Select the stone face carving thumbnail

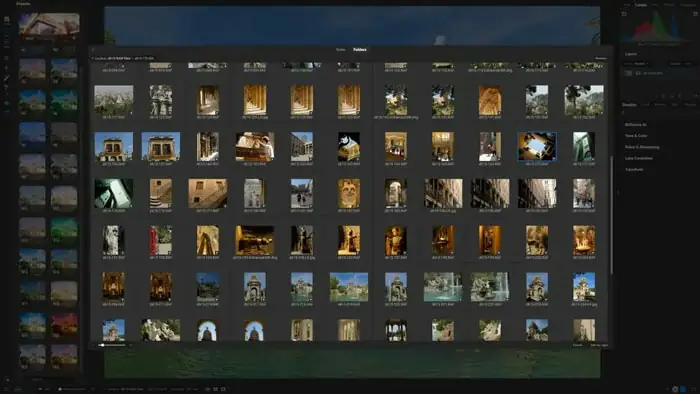point(349,193)
